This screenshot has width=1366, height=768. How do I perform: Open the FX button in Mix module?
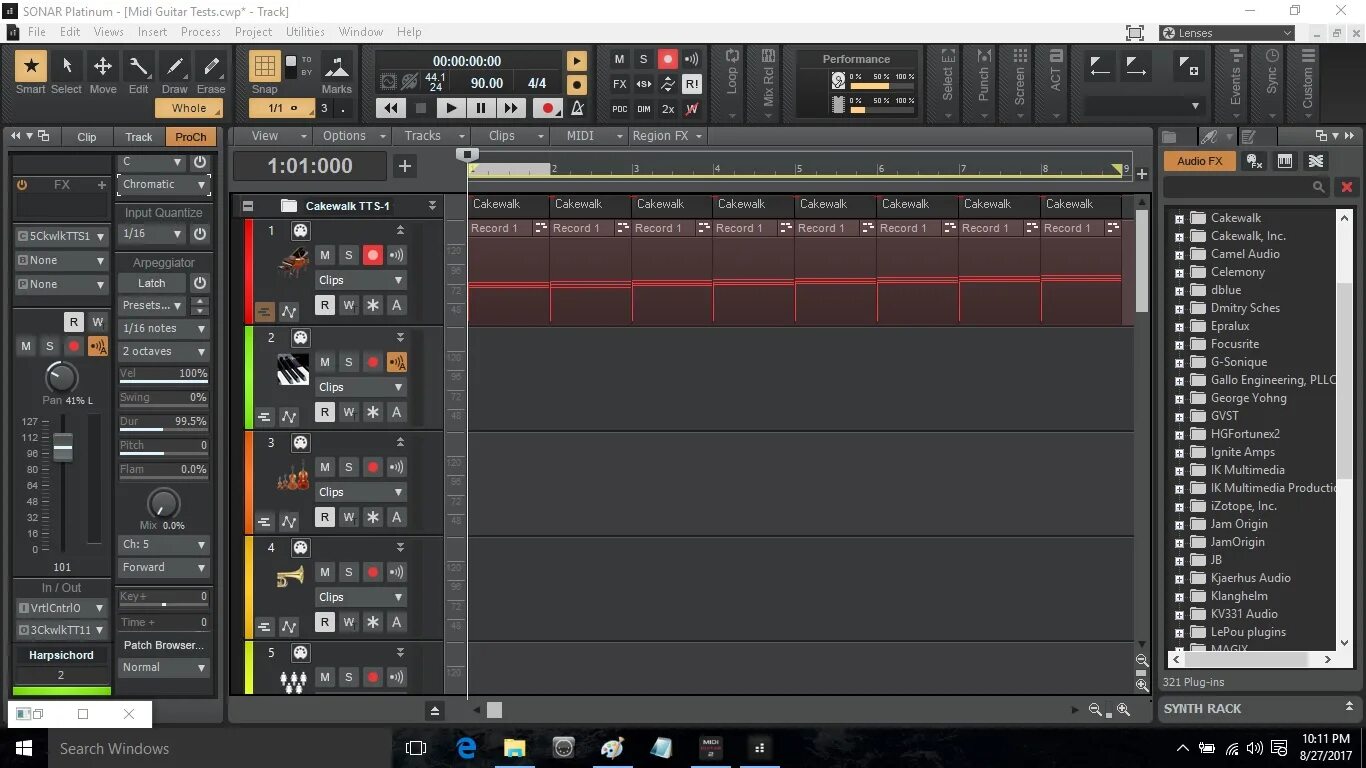click(x=620, y=84)
